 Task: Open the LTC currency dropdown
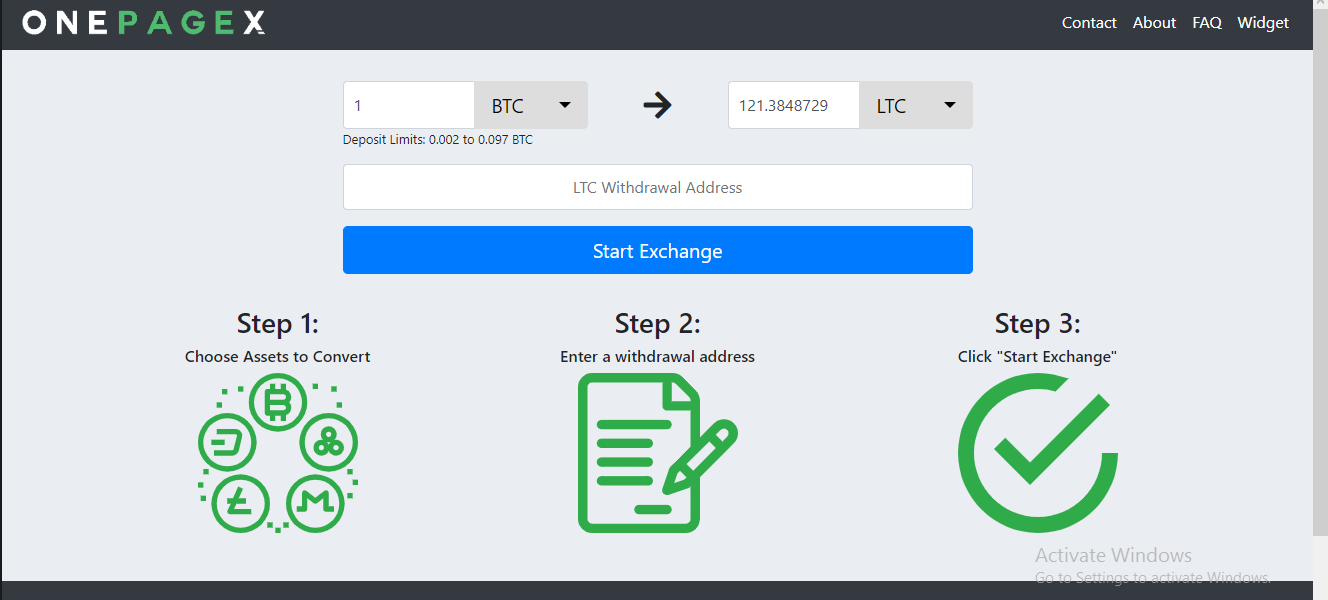click(x=916, y=105)
